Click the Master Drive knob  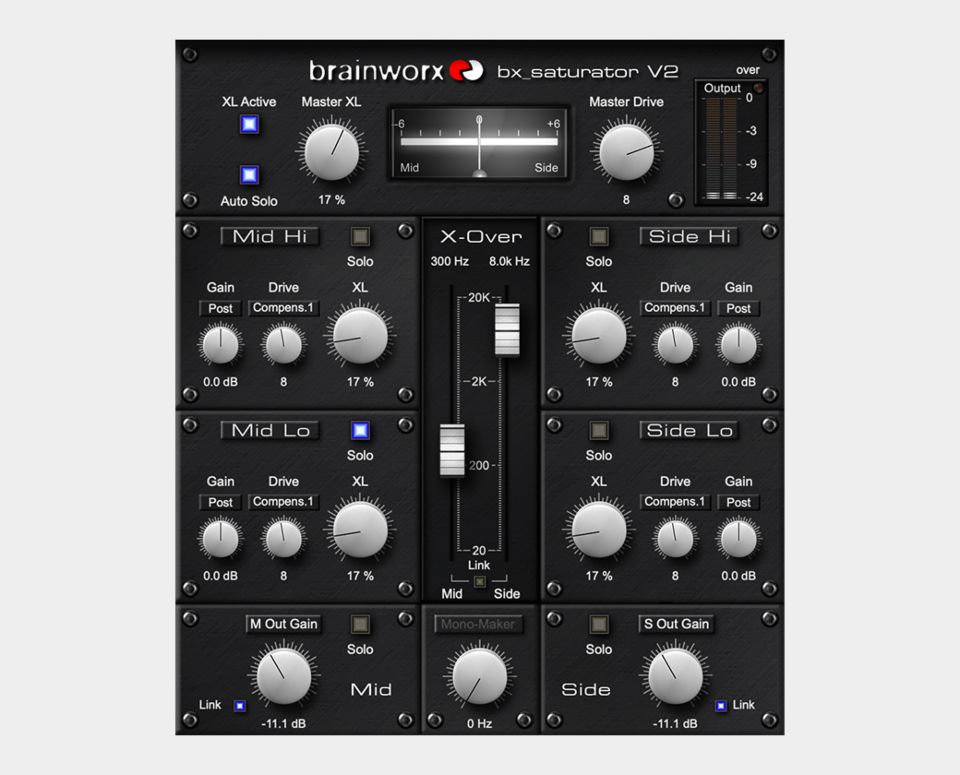click(x=626, y=152)
